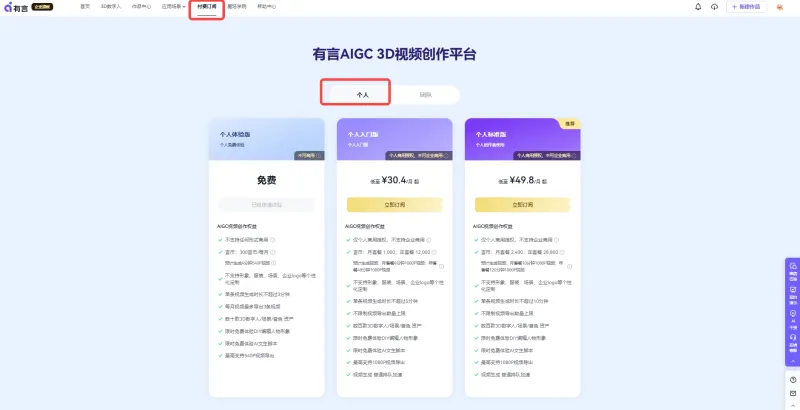This screenshot has height=410, width=800.
Task: Click the info icon on 个人入门版 header tag
Action: click(x=447, y=156)
